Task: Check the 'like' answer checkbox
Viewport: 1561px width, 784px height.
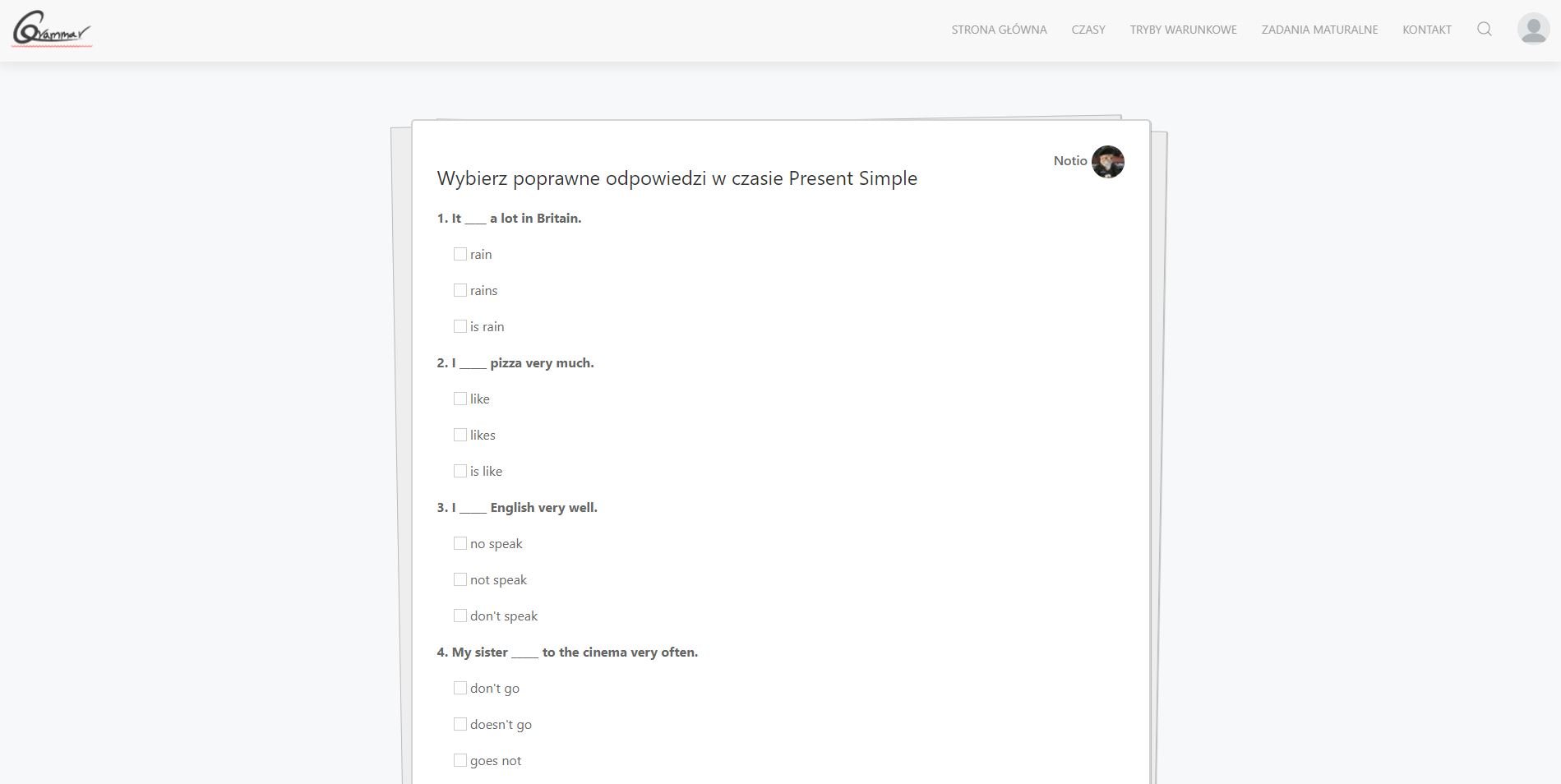Action: tap(460, 399)
